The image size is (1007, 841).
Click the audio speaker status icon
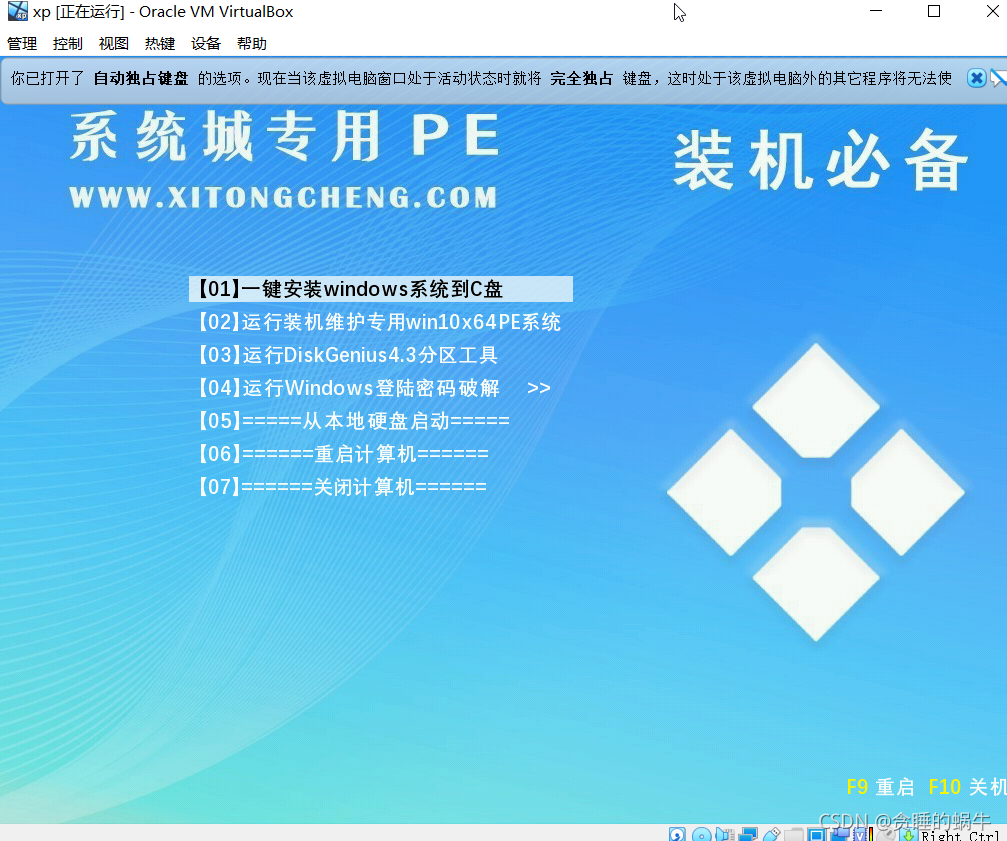pos(724,835)
